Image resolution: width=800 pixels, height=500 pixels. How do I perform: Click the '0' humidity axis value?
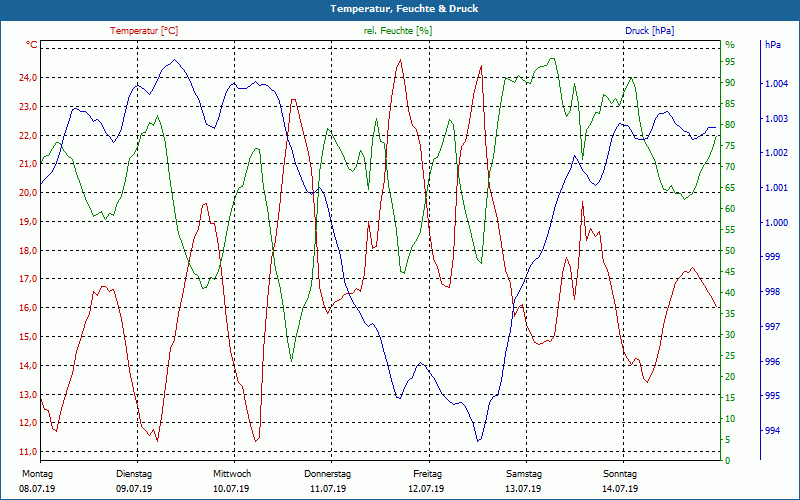coord(728,461)
